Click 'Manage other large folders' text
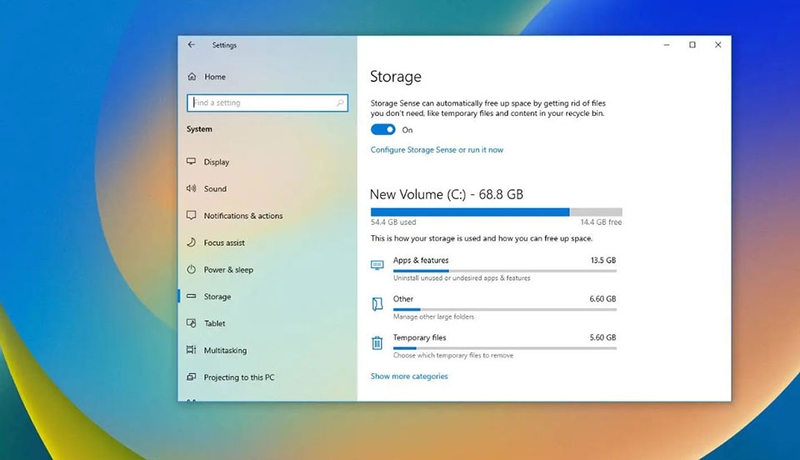The image size is (800, 460). [x=434, y=317]
